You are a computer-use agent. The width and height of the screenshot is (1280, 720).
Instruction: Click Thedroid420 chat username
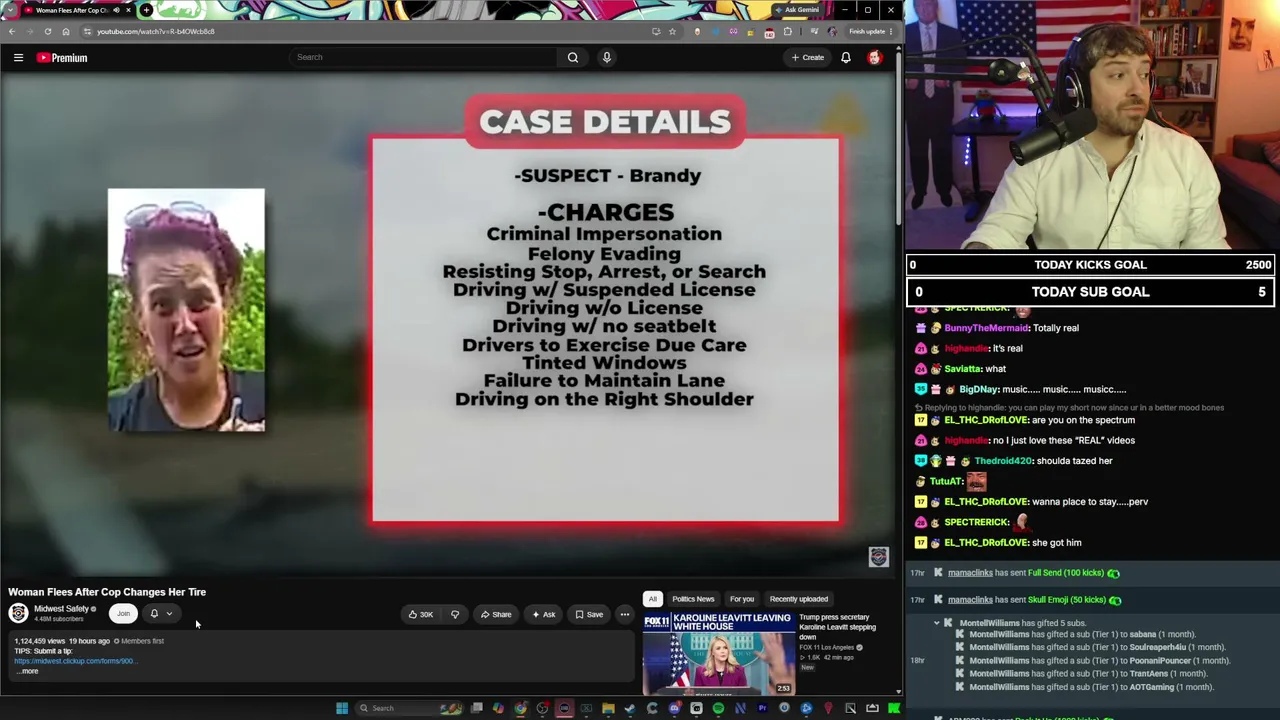pyautogui.click(x=1001, y=461)
